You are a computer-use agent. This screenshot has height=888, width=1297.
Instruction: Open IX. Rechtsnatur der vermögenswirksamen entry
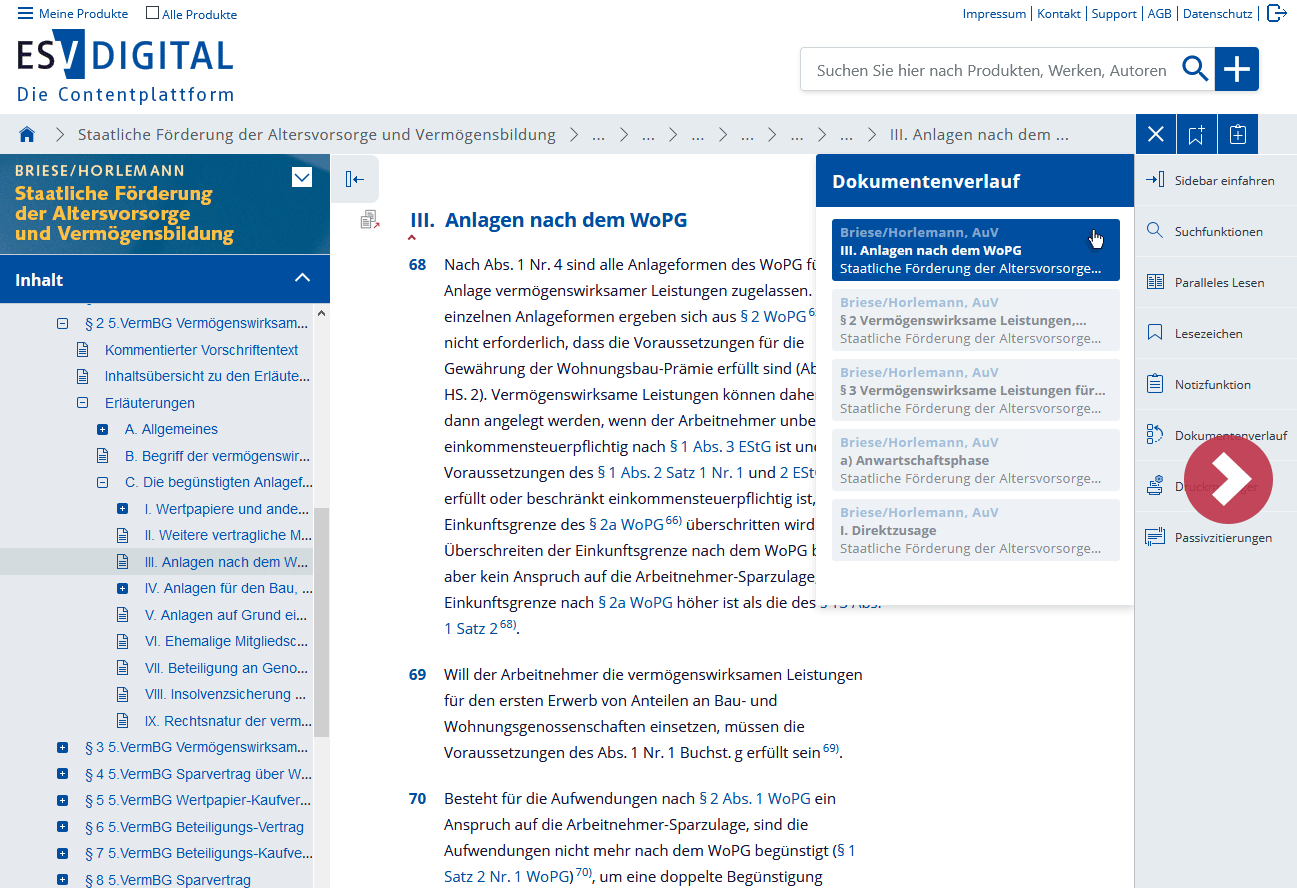click(228, 721)
